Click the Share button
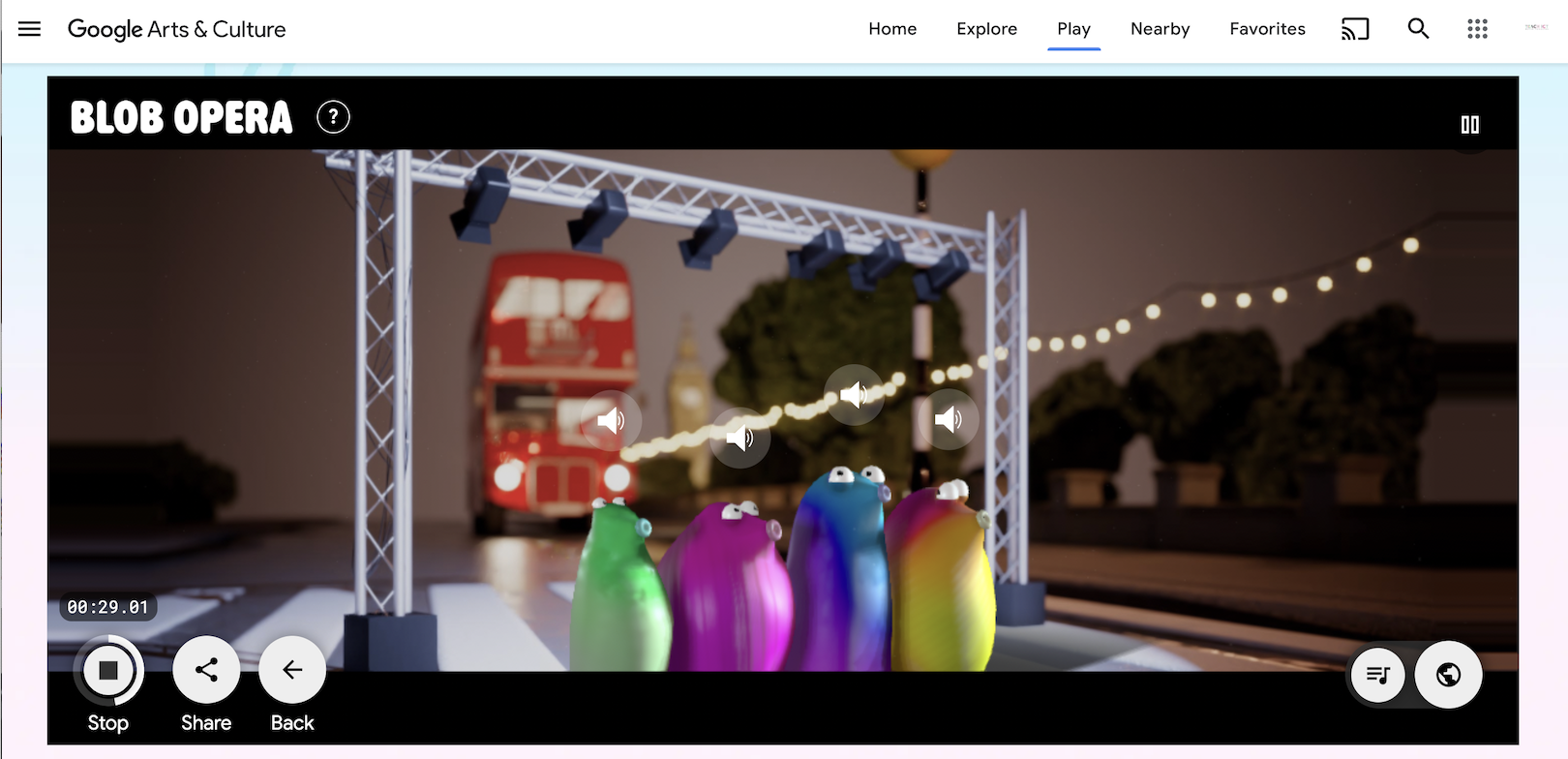Screen dimensions: 1568x759 [206, 670]
